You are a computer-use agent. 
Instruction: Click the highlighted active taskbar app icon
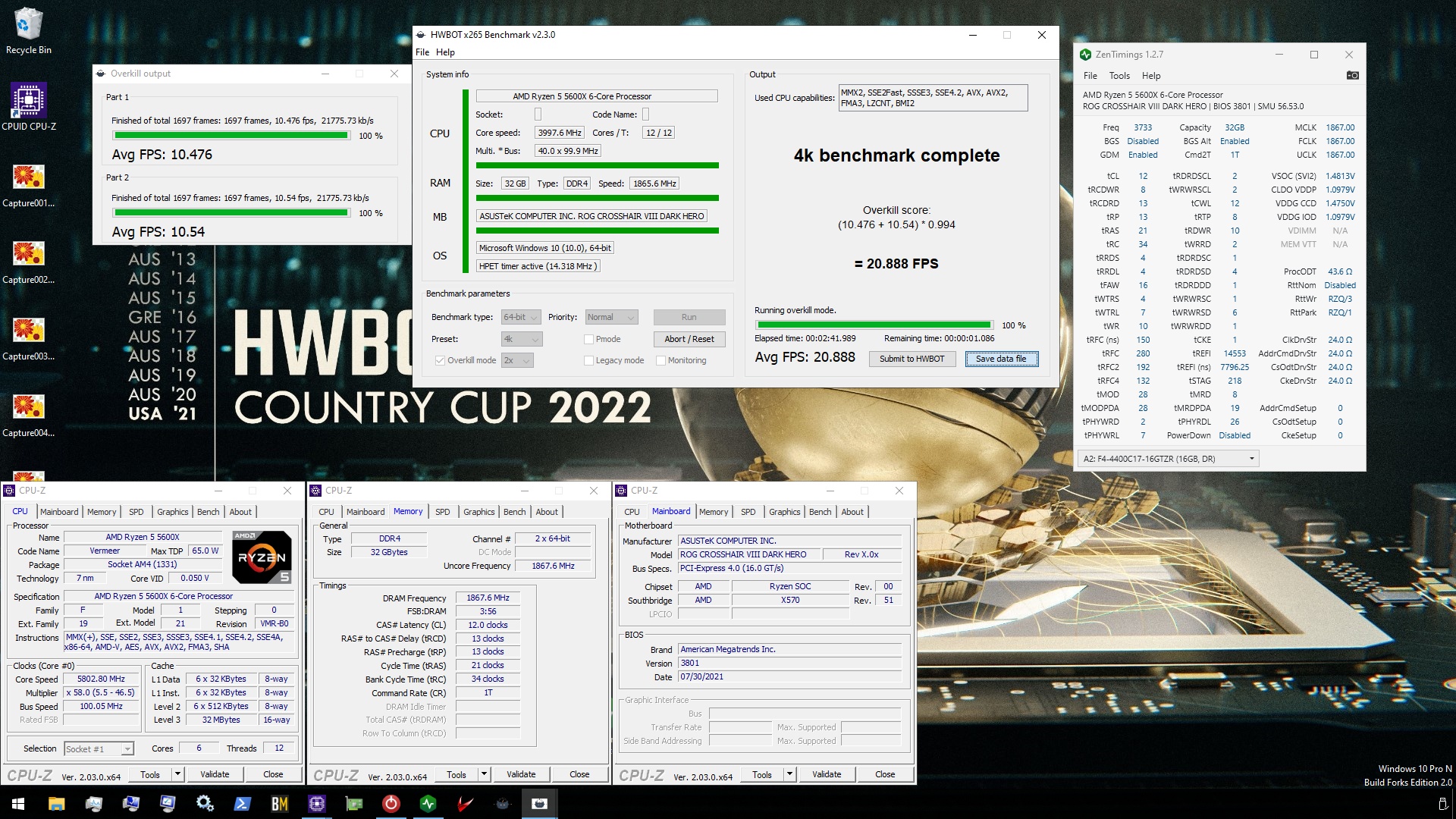click(x=539, y=804)
